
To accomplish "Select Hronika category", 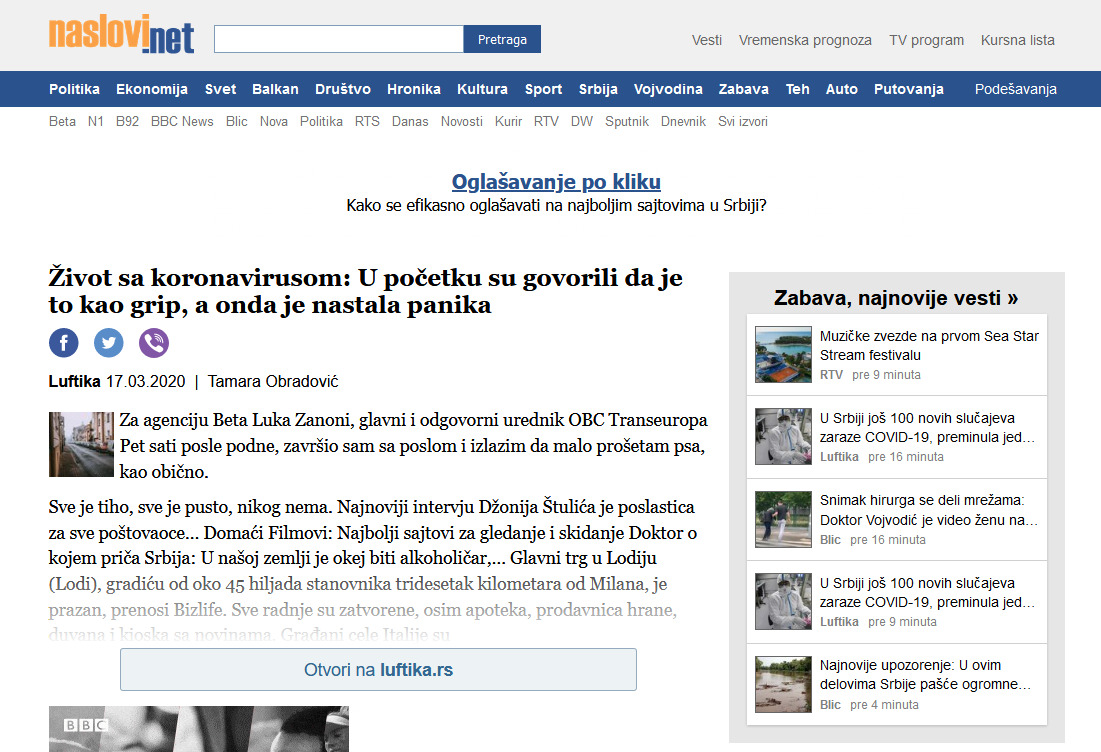I will coord(414,89).
